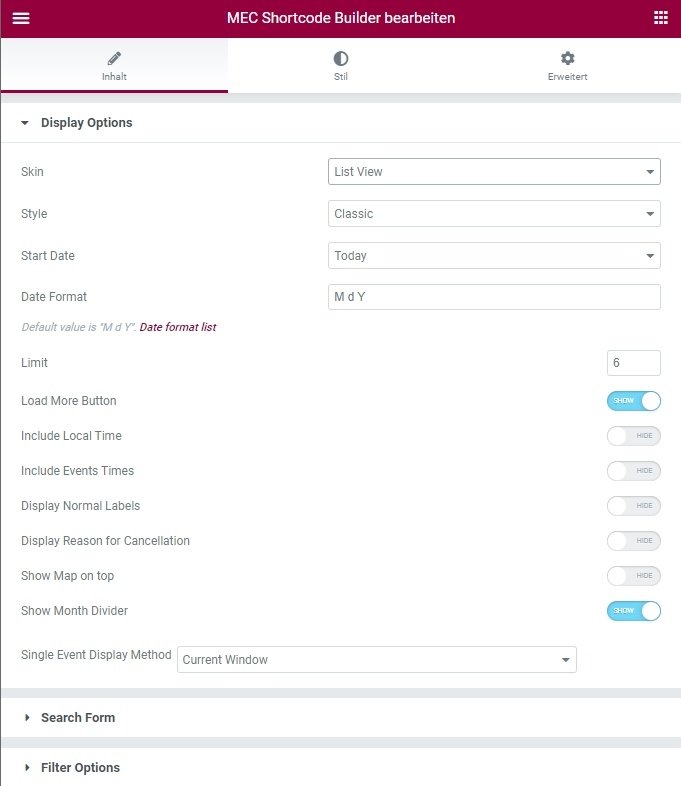Image resolution: width=681 pixels, height=786 pixels.
Task: Open the Date format list link
Action: pyautogui.click(x=178, y=327)
